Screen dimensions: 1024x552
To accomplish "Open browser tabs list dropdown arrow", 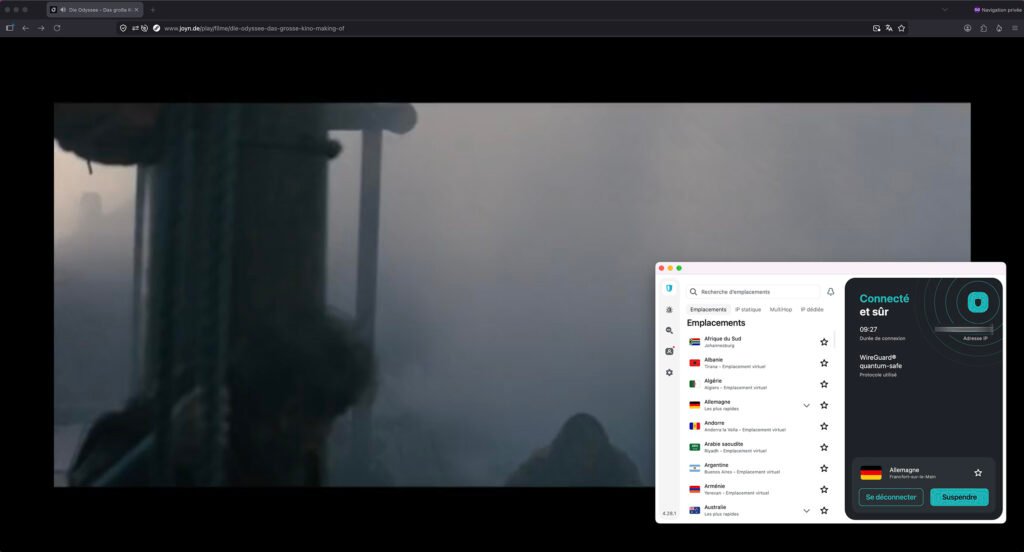I will click(x=944, y=10).
